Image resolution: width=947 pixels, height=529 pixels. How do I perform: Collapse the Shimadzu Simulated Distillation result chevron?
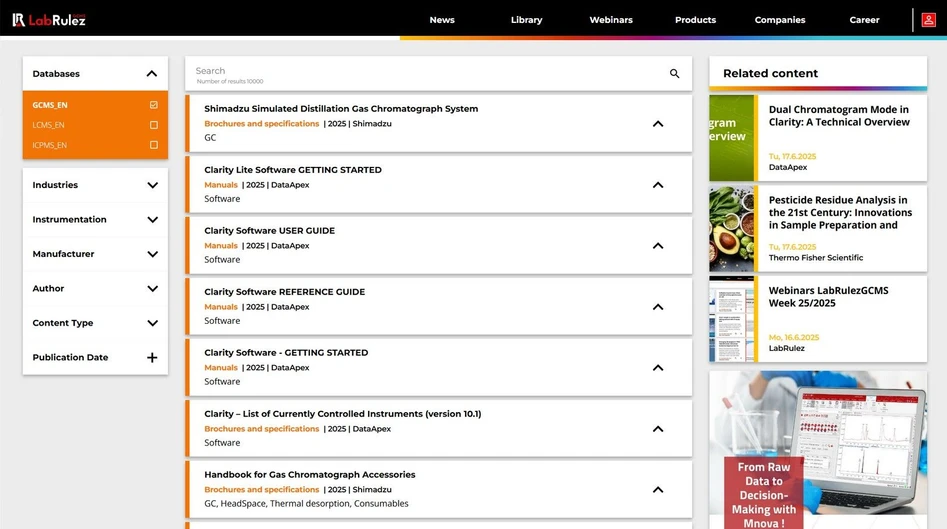(x=658, y=124)
